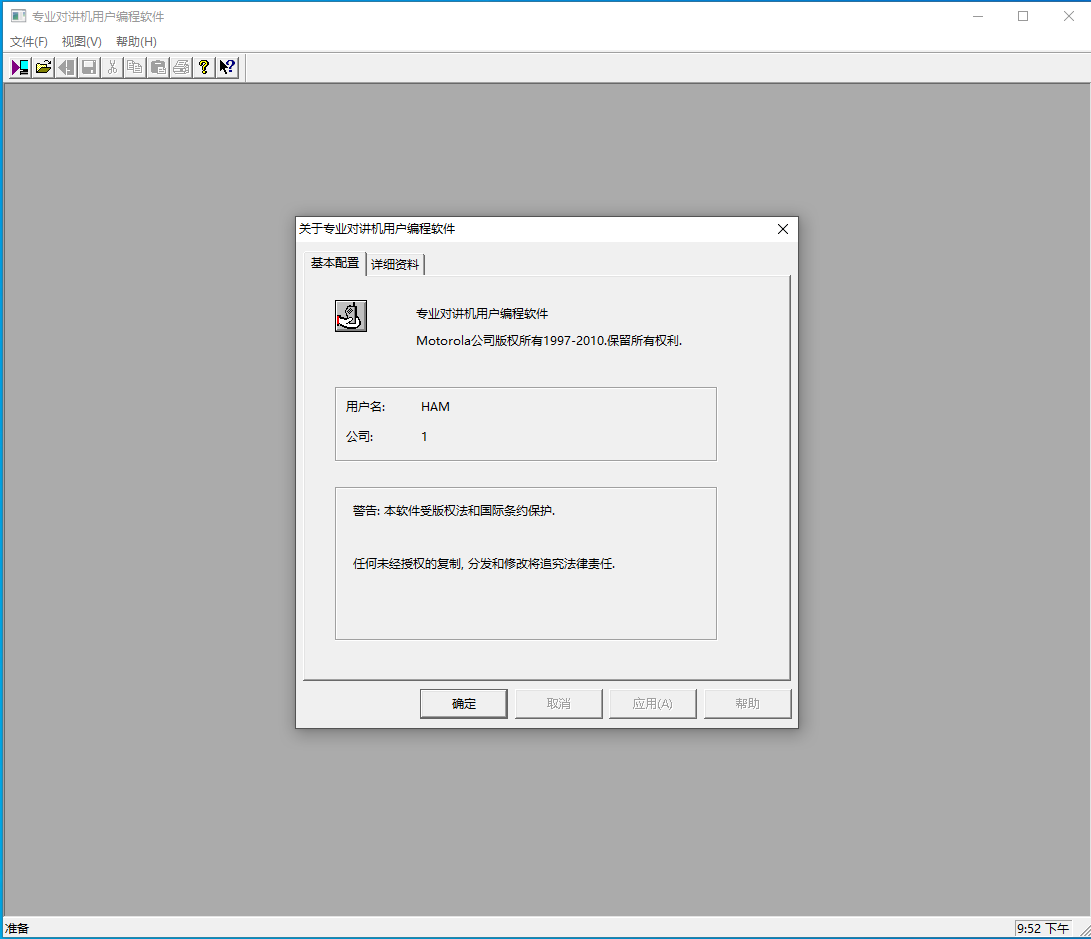This screenshot has width=1091, height=939.
Task: Open the 帮助(H) menu
Action: click(x=136, y=42)
